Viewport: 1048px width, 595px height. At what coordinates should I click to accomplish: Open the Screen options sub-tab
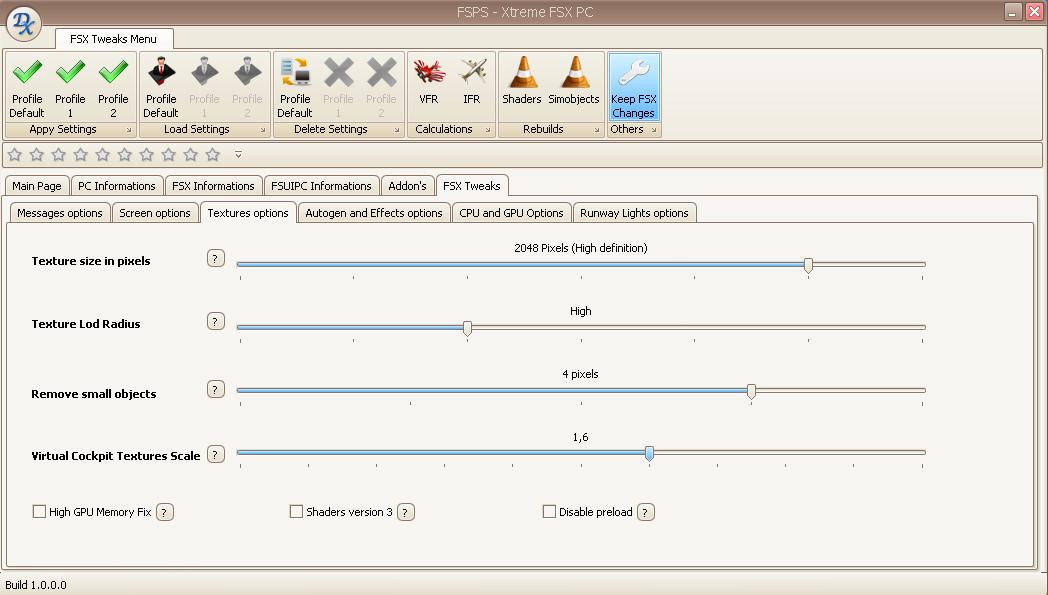tap(155, 213)
